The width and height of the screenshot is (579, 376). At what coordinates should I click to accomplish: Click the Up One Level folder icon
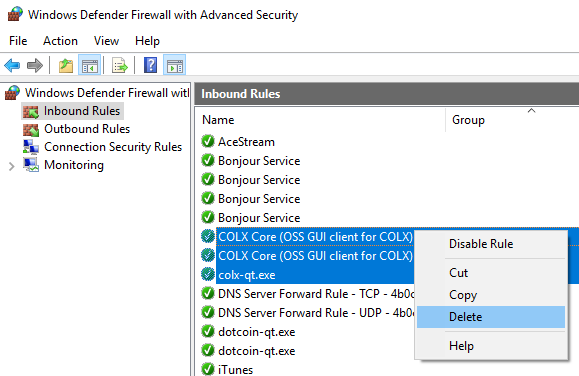[x=66, y=66]
